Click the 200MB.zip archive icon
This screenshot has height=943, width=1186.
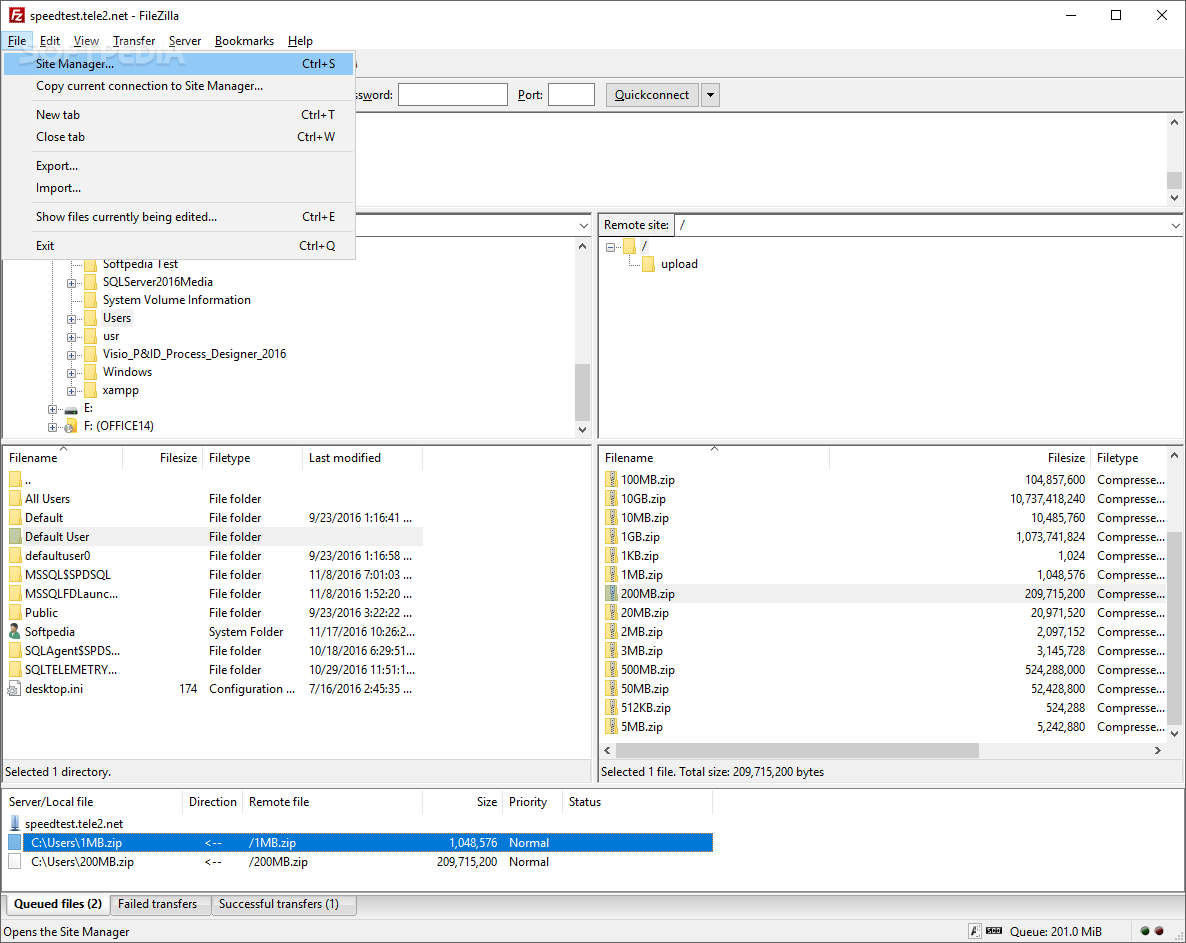click(612, 594)
